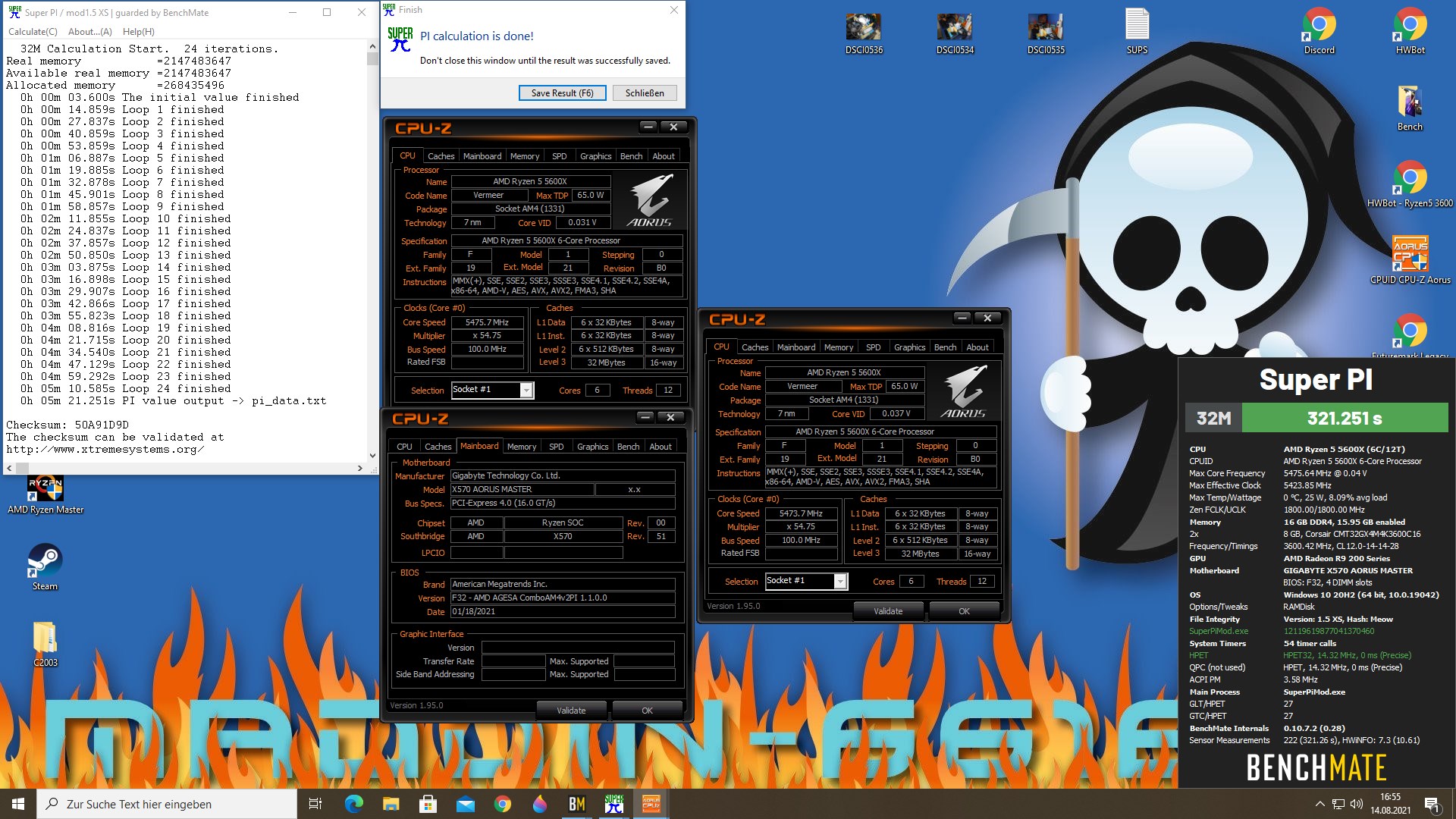
Task: Click the Schließen button
Action: (645, 93)
